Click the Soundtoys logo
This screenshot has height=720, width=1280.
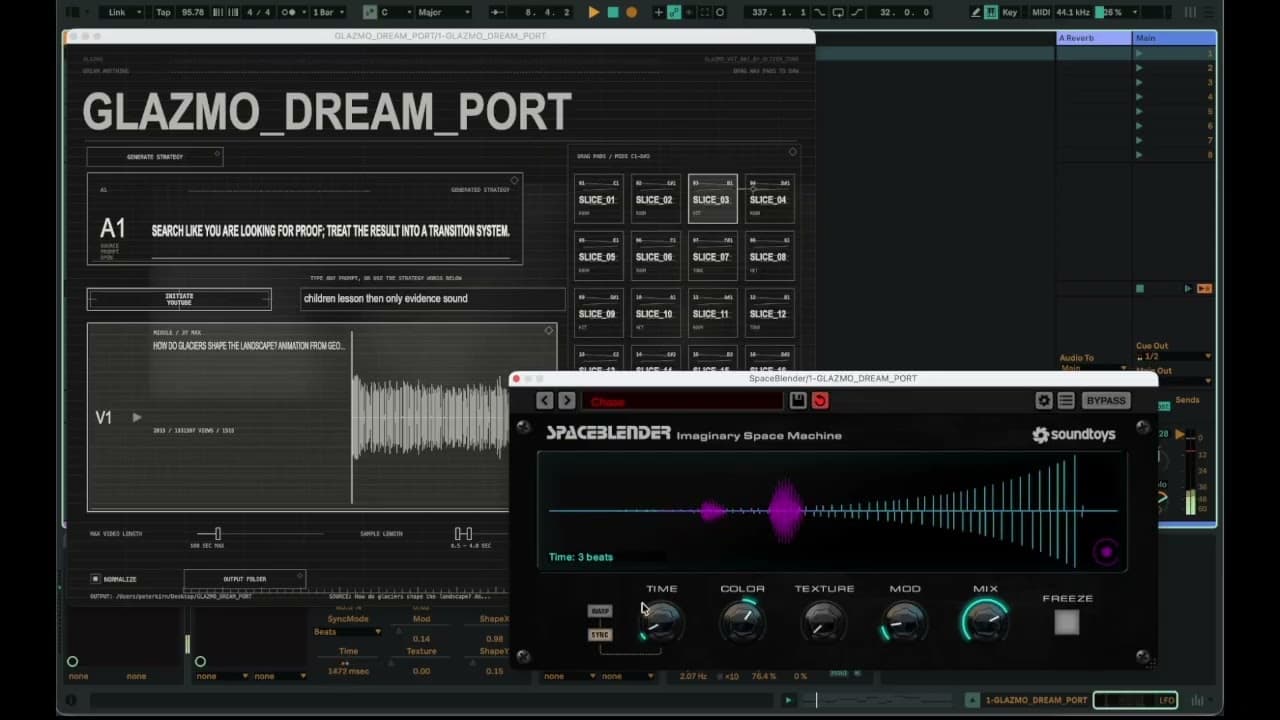[x=1073, y=435]
